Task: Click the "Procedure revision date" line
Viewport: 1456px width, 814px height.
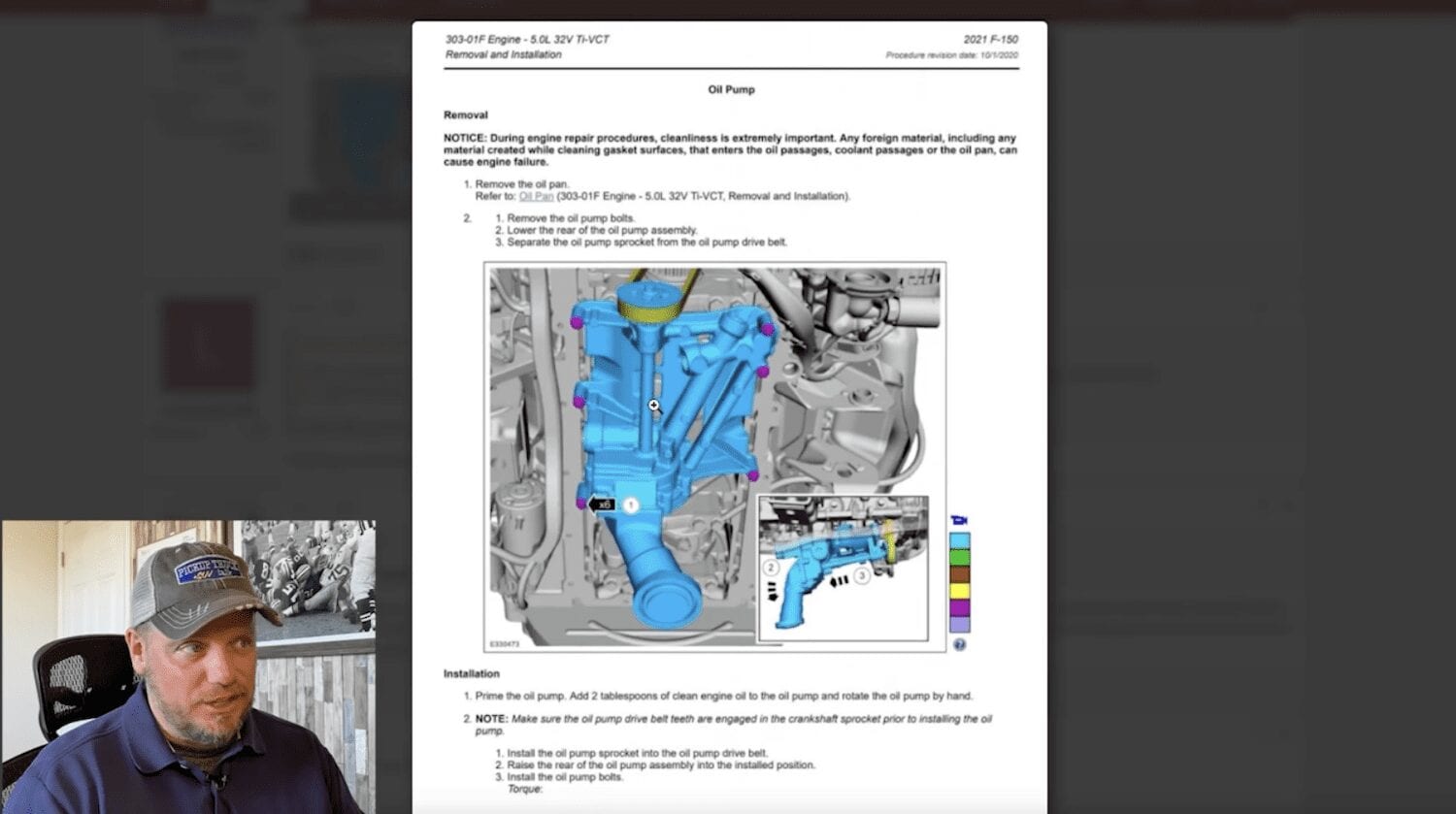Action: [952, 55]
